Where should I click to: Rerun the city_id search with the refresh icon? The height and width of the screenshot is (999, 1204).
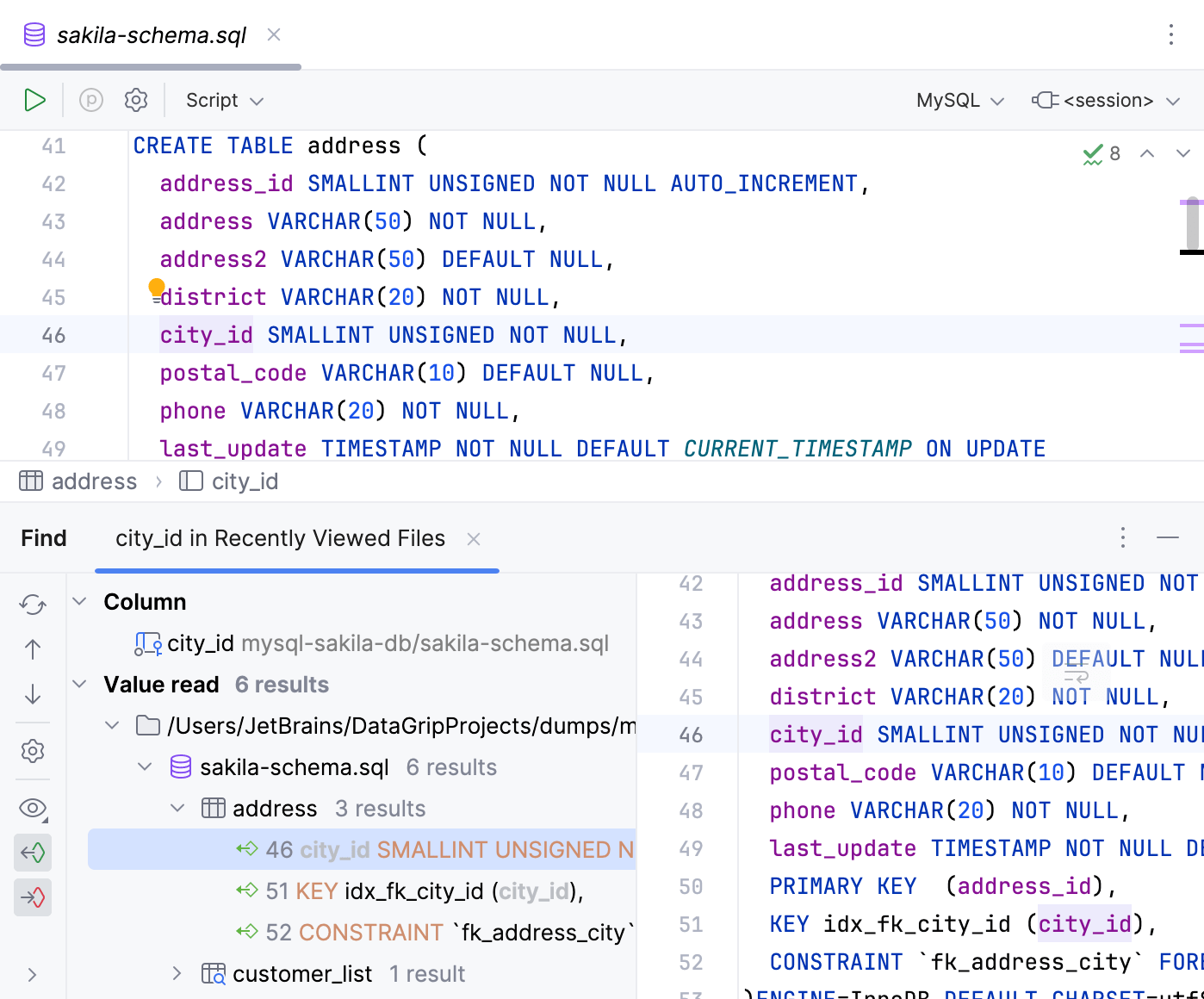[x=32, y=605]
